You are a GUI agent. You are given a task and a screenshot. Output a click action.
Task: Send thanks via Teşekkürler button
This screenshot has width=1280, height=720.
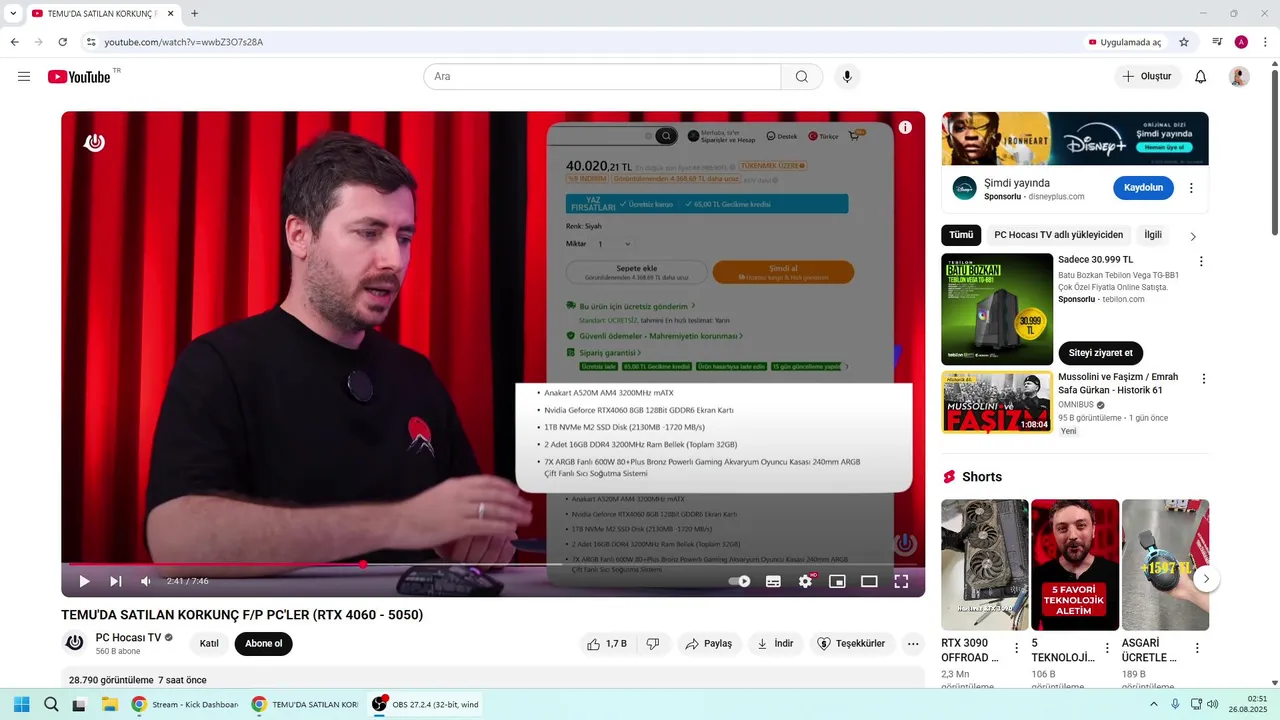coord(851,644)
